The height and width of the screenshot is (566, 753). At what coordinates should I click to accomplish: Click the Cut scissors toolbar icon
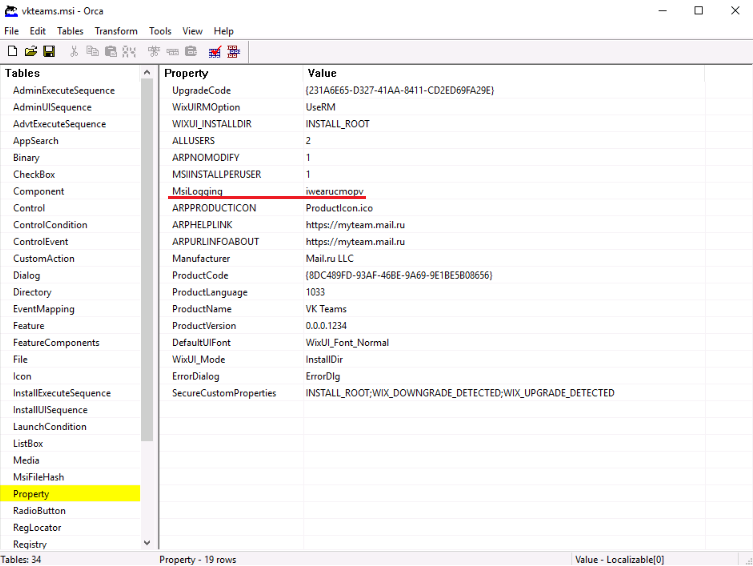point(74,51)
